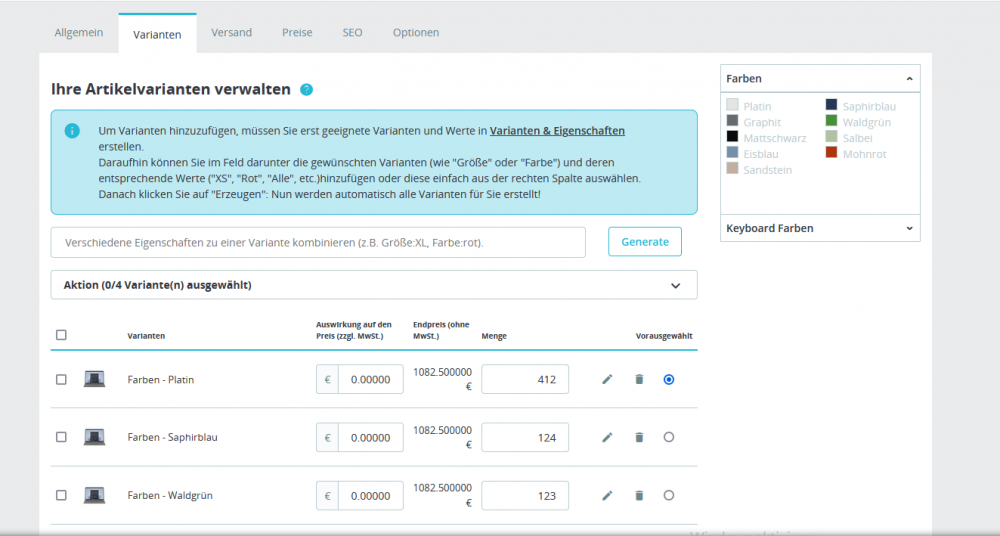Click the 'Menge' column header
The image size is (1000, 536).
tap(494, 336)
